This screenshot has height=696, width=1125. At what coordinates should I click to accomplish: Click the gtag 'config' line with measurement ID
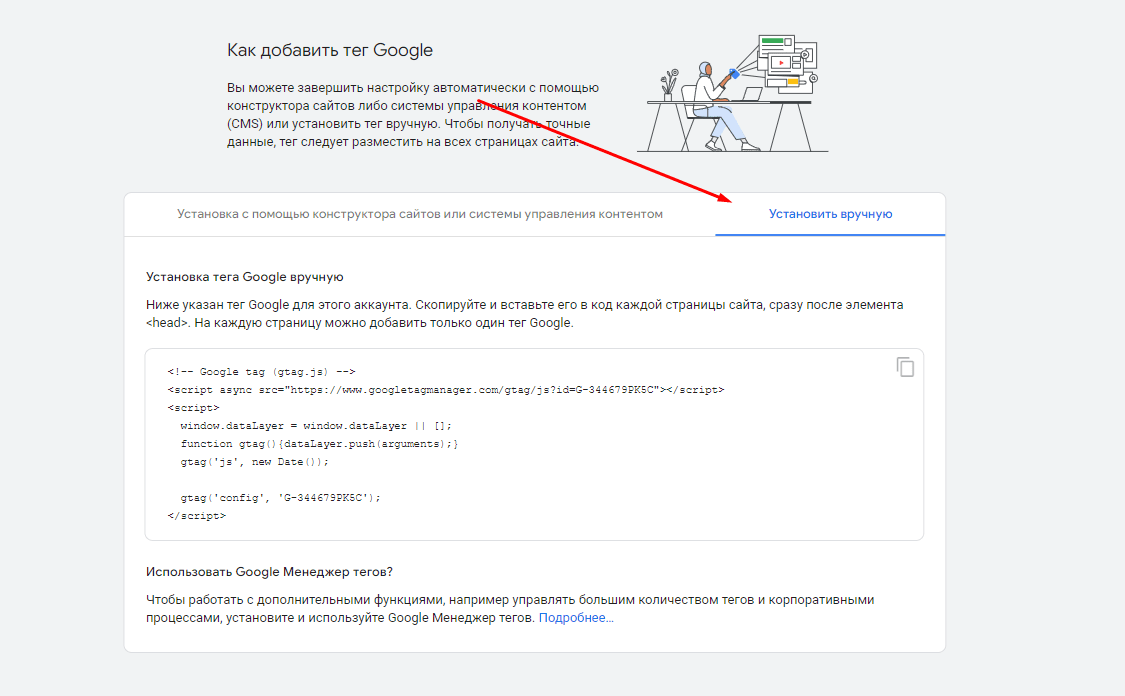[281, 497]
